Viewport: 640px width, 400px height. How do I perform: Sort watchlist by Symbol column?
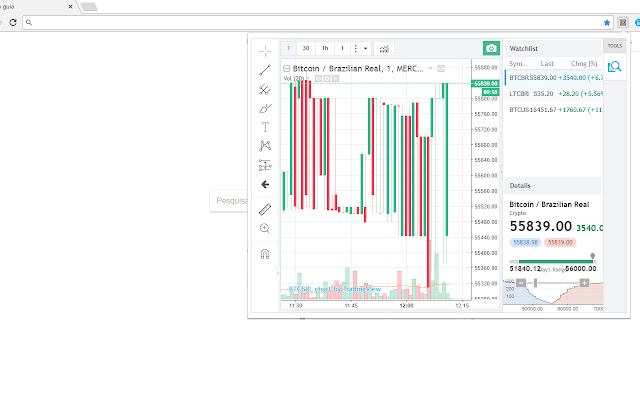[518, 64]
